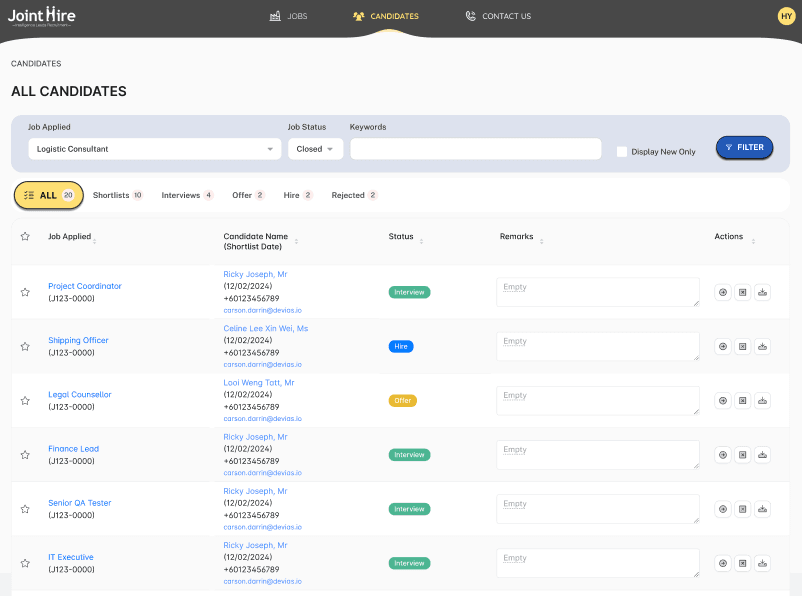Toggle the favorite star for IT Executive
The image size is (802, 596).
pos(25,563)
